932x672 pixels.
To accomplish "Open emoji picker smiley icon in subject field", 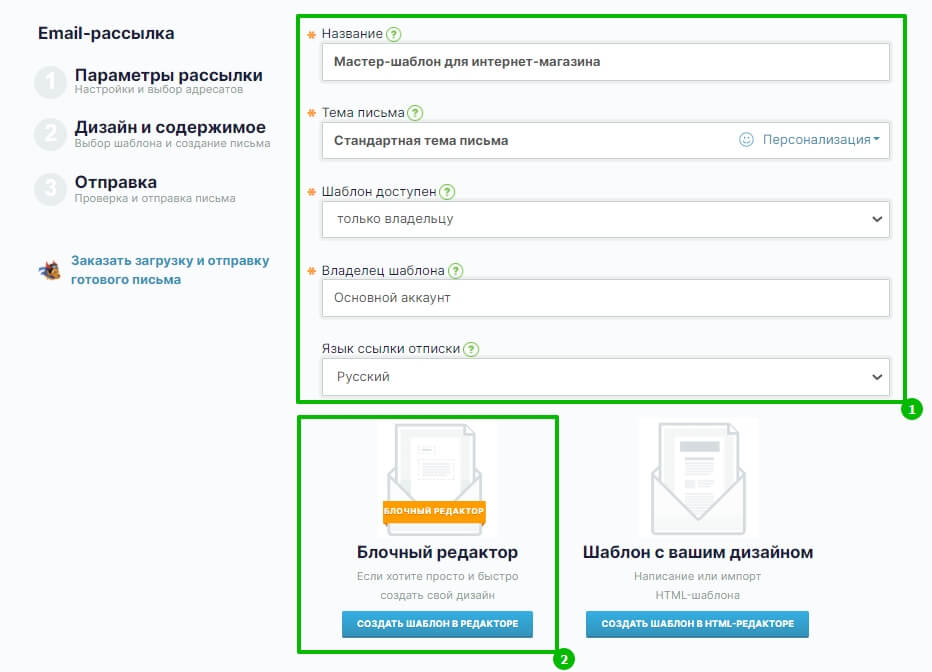I will [x=746, y=140].
